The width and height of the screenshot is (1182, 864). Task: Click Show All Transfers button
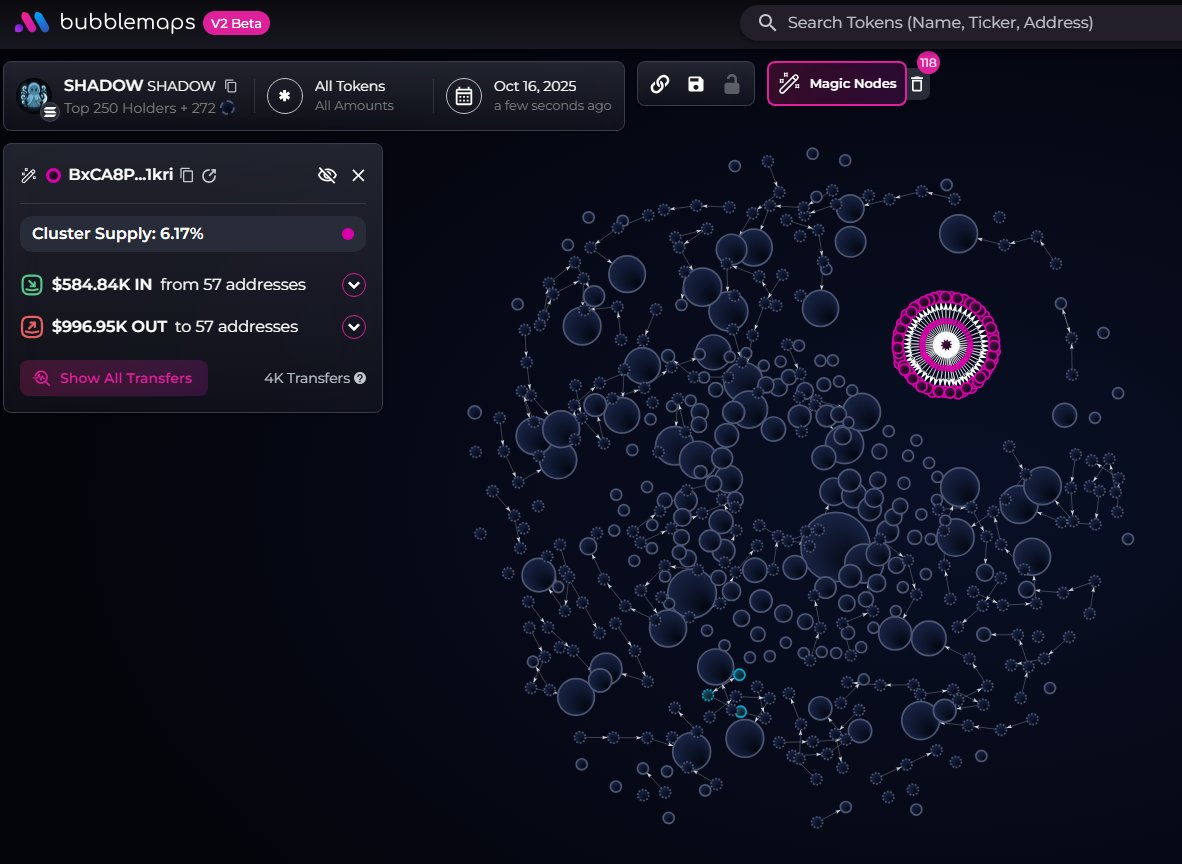point(114,378)
